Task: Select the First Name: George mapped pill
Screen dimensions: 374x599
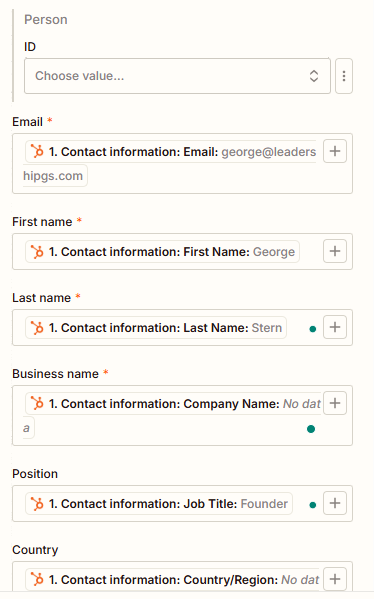Action: tap(162, 252)
